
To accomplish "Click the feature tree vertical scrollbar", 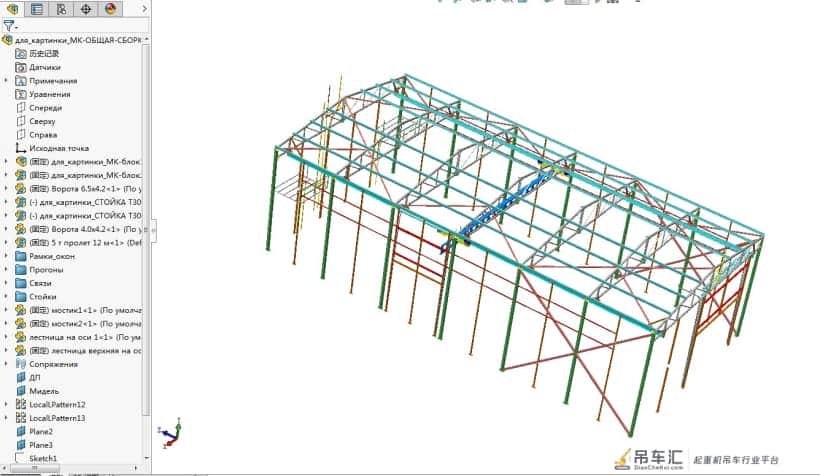I will click(146, 230).
